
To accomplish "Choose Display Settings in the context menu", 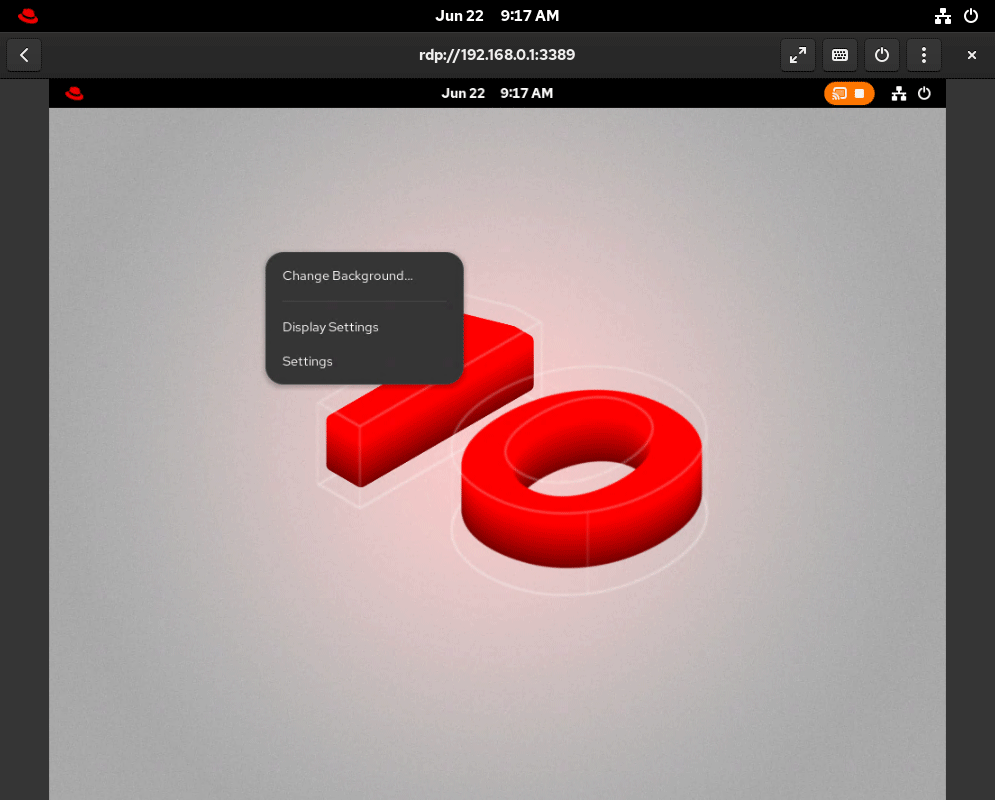I will [x=364, y=327].
